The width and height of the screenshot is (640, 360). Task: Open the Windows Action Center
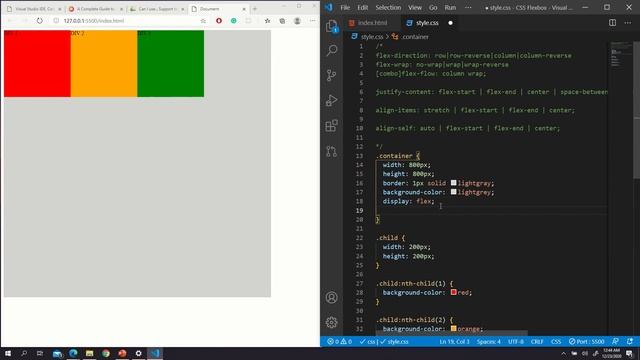630,353
